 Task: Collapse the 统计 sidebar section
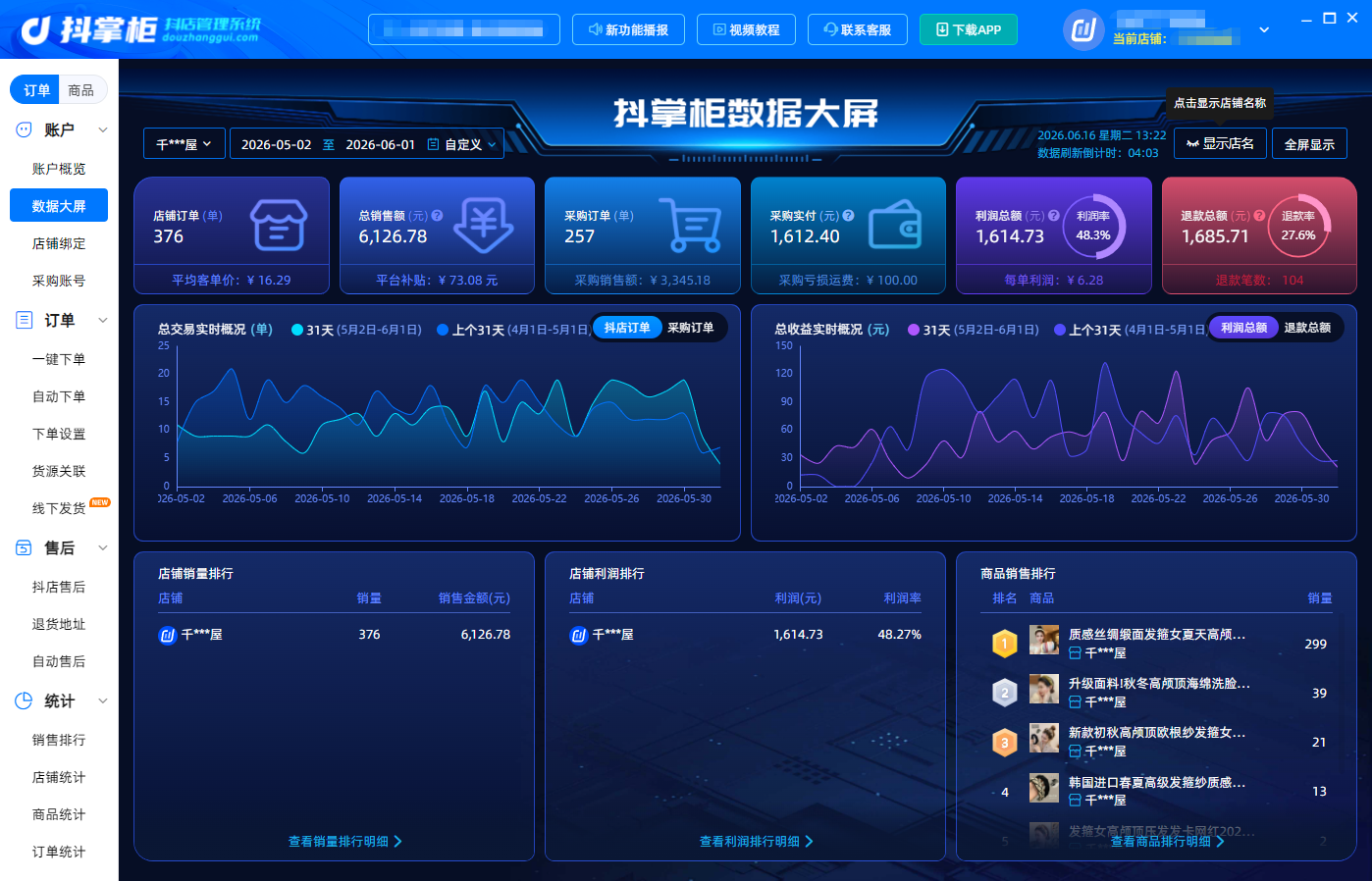(103, 700)
